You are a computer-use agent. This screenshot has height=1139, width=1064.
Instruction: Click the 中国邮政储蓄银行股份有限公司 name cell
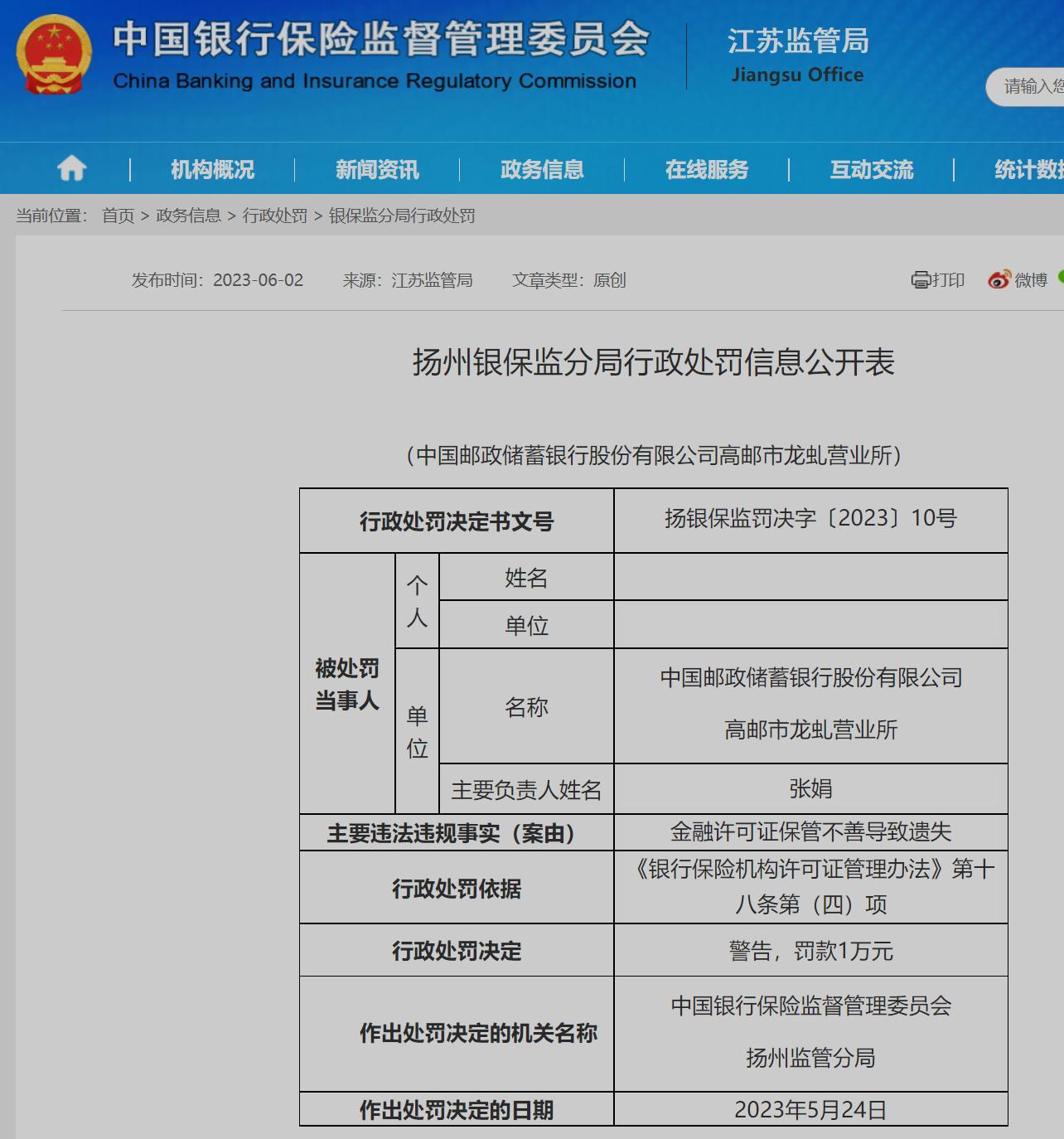tap(810, 705)
